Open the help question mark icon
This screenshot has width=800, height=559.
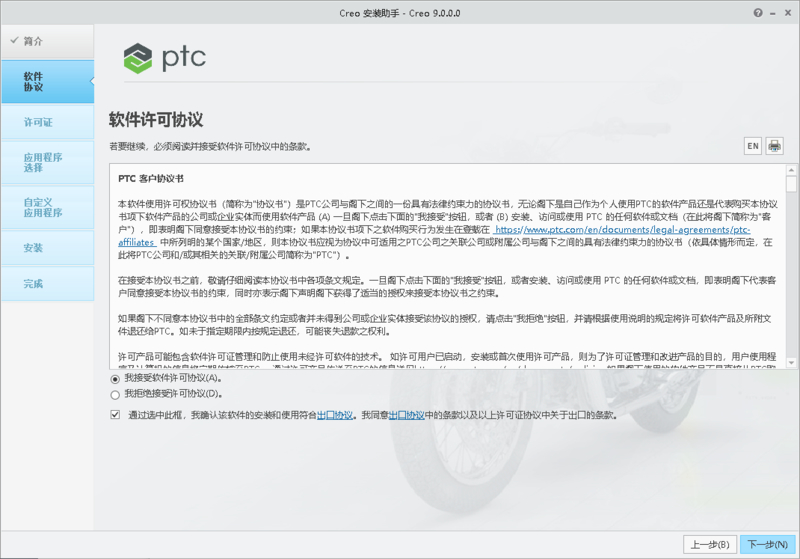tap(758, 13)
